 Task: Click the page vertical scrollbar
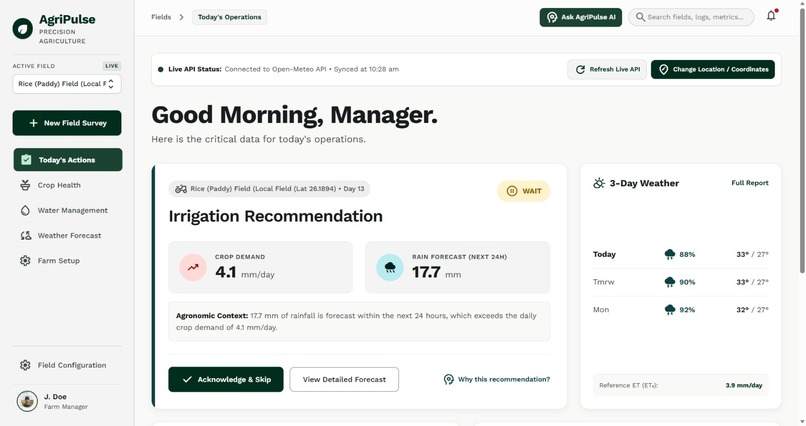coord(802,139)
